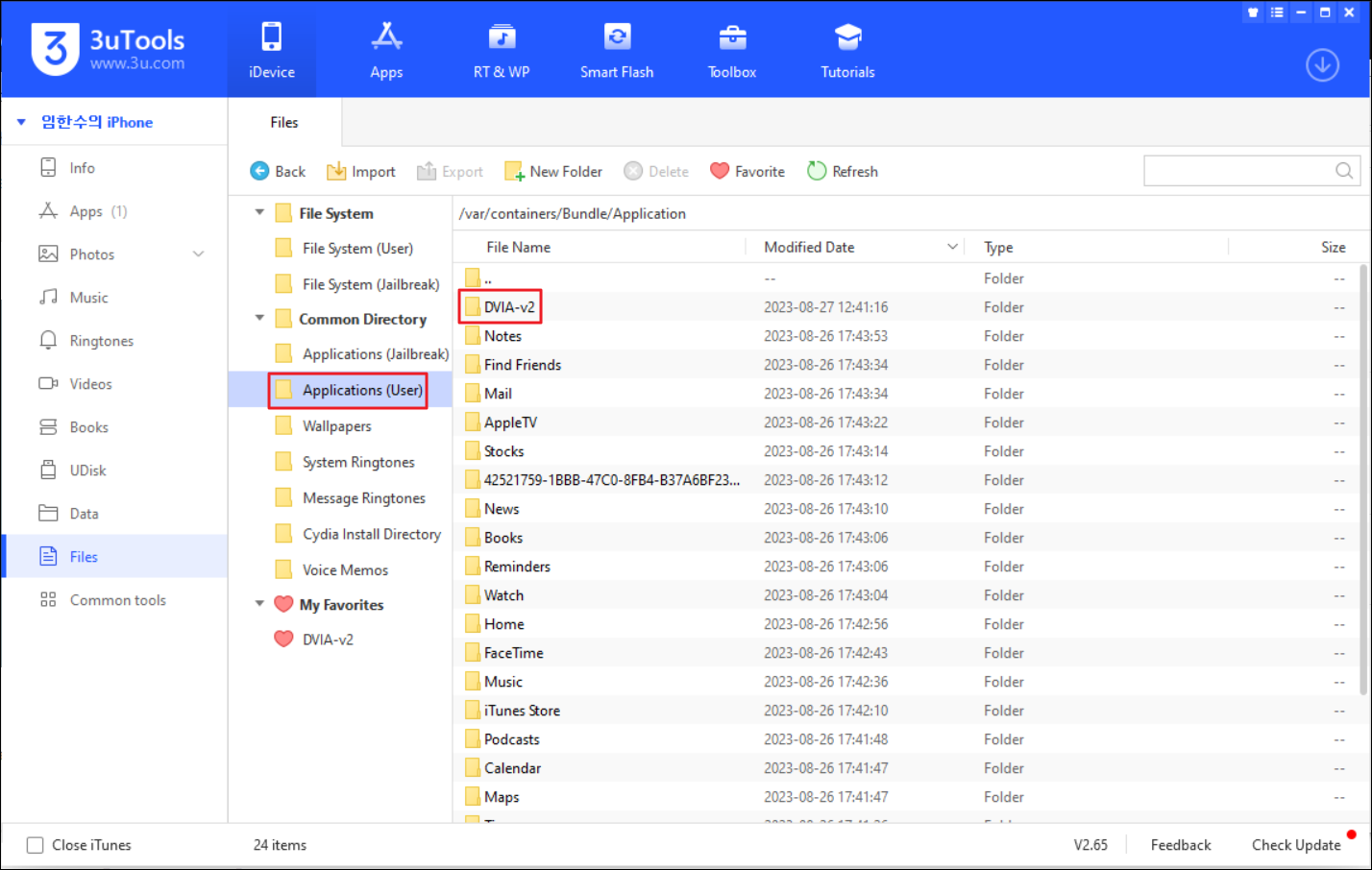Open the Toolbox section
This screenshot has height=870, width=1372.
click(x=732, y=50)
